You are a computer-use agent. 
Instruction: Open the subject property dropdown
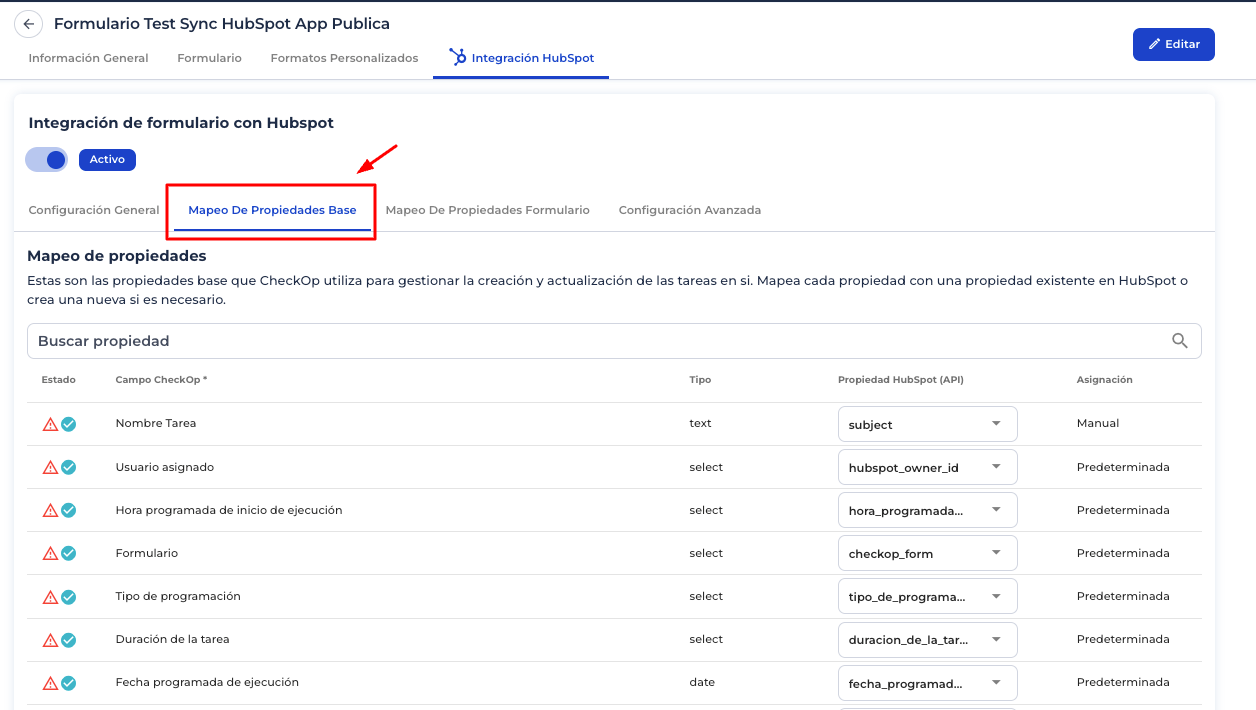(926, 424)
